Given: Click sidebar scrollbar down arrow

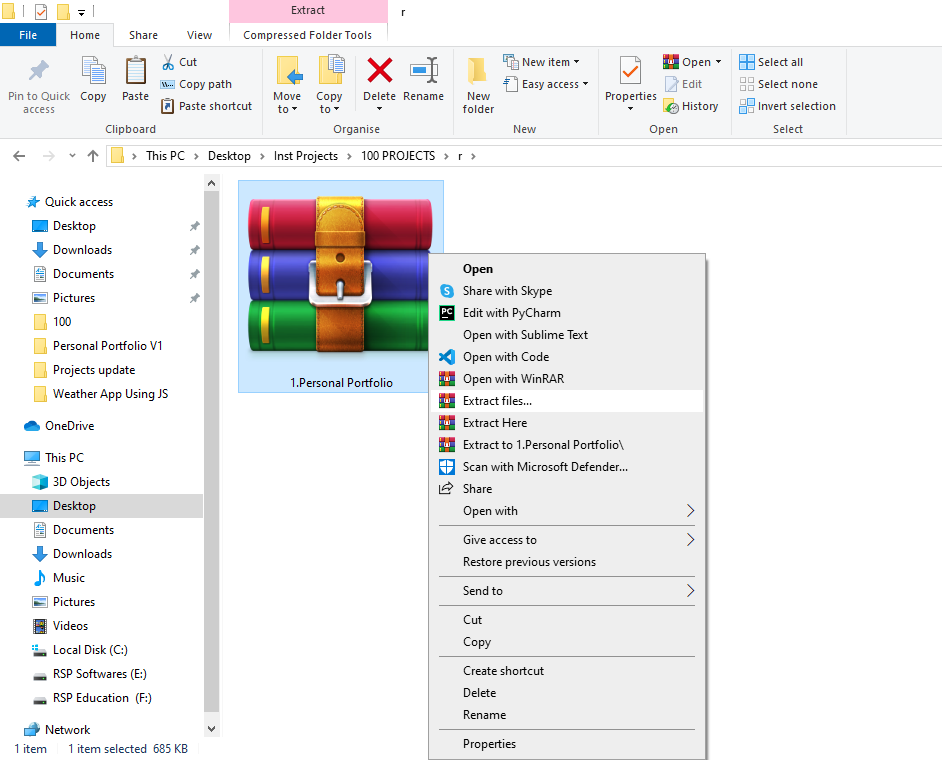Looking at the screenshot, I should pos(211,729).
